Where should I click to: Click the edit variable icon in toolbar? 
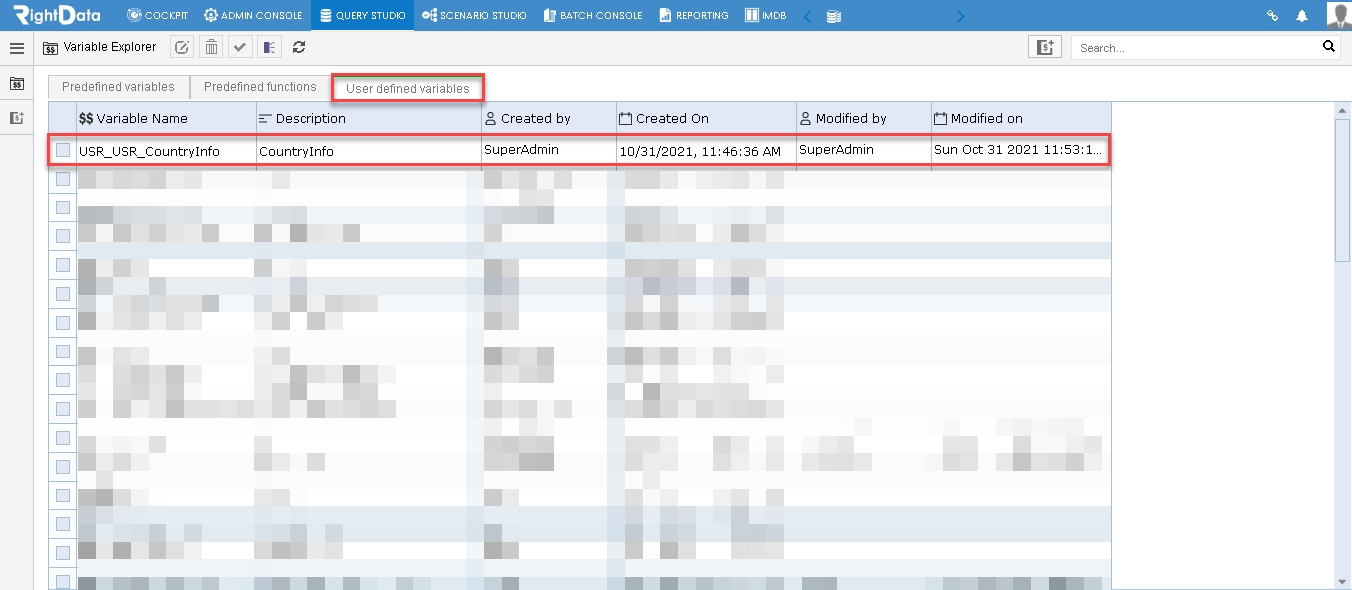[x=182, y=47]
